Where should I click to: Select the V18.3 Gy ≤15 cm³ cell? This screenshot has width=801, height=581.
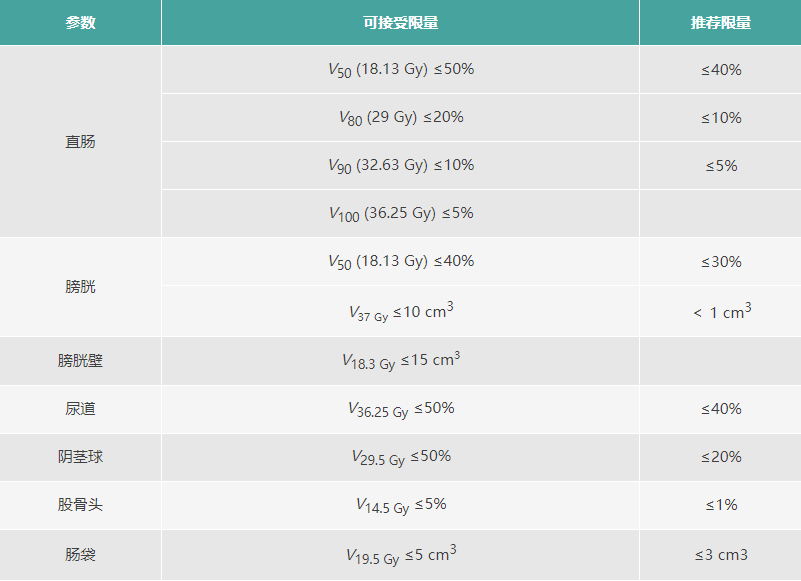tap(400, 361)
